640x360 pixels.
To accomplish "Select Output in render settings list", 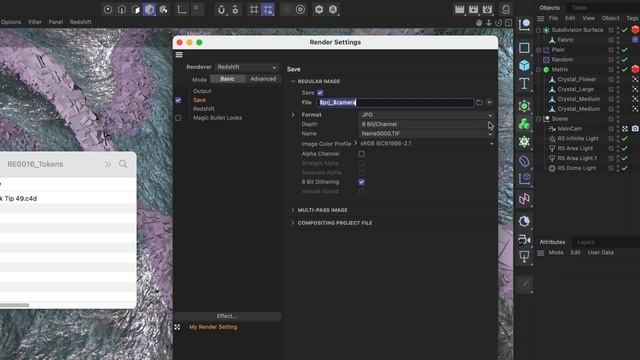I will (x=202, y=91).
